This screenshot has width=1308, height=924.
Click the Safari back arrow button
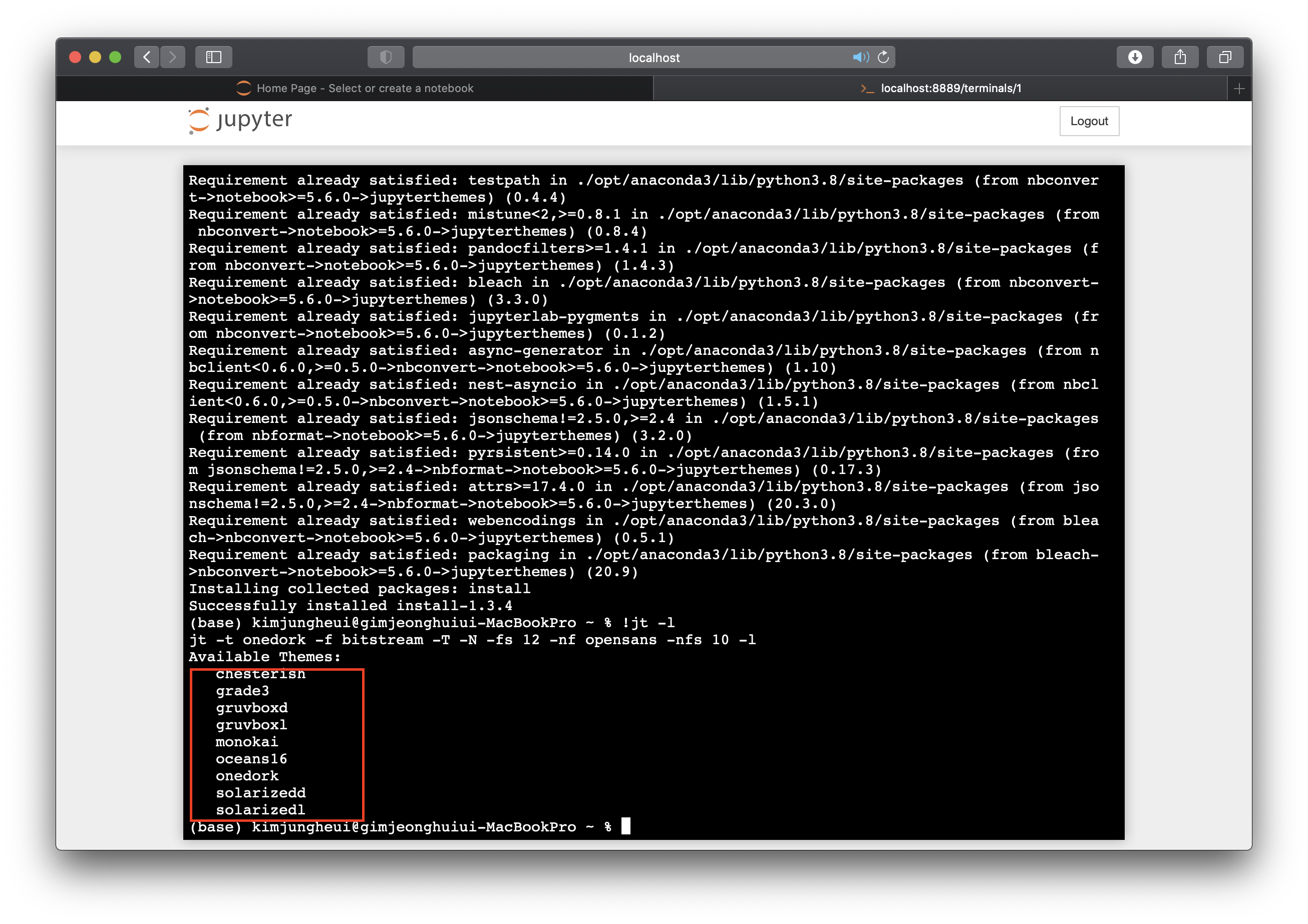(x=147, y=57)
